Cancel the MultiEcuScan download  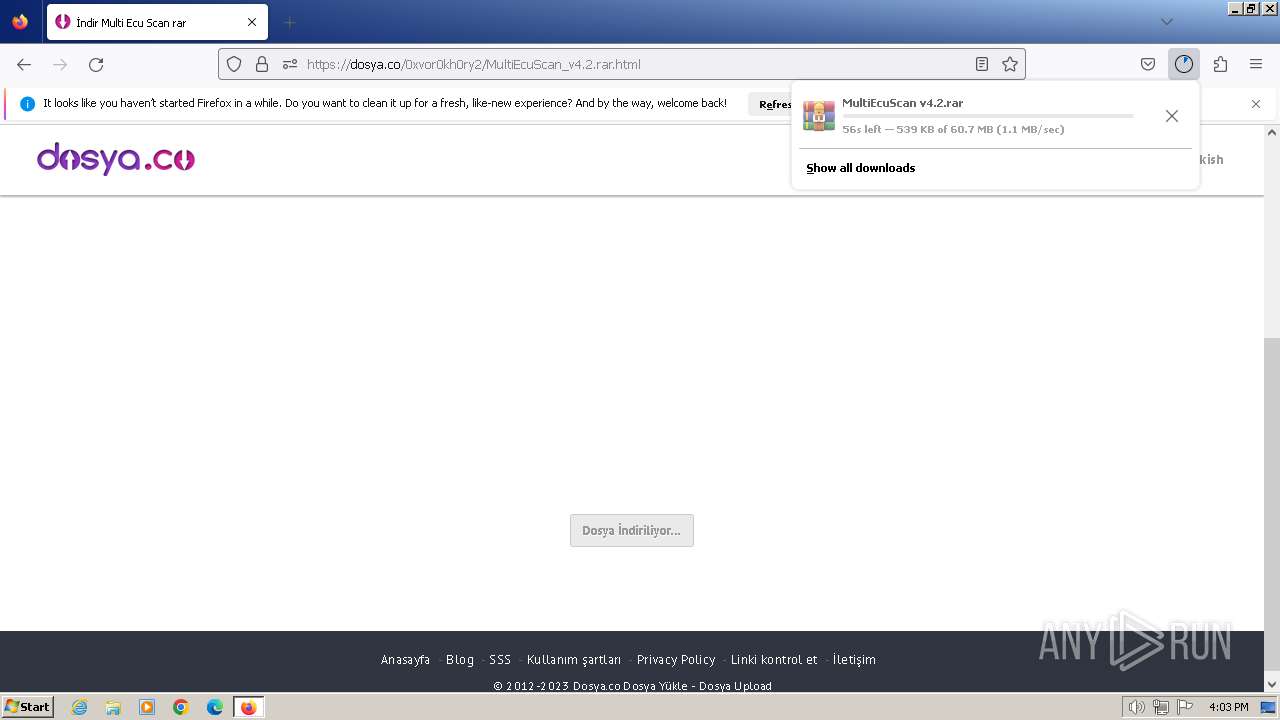click(x=1172, y=116)
